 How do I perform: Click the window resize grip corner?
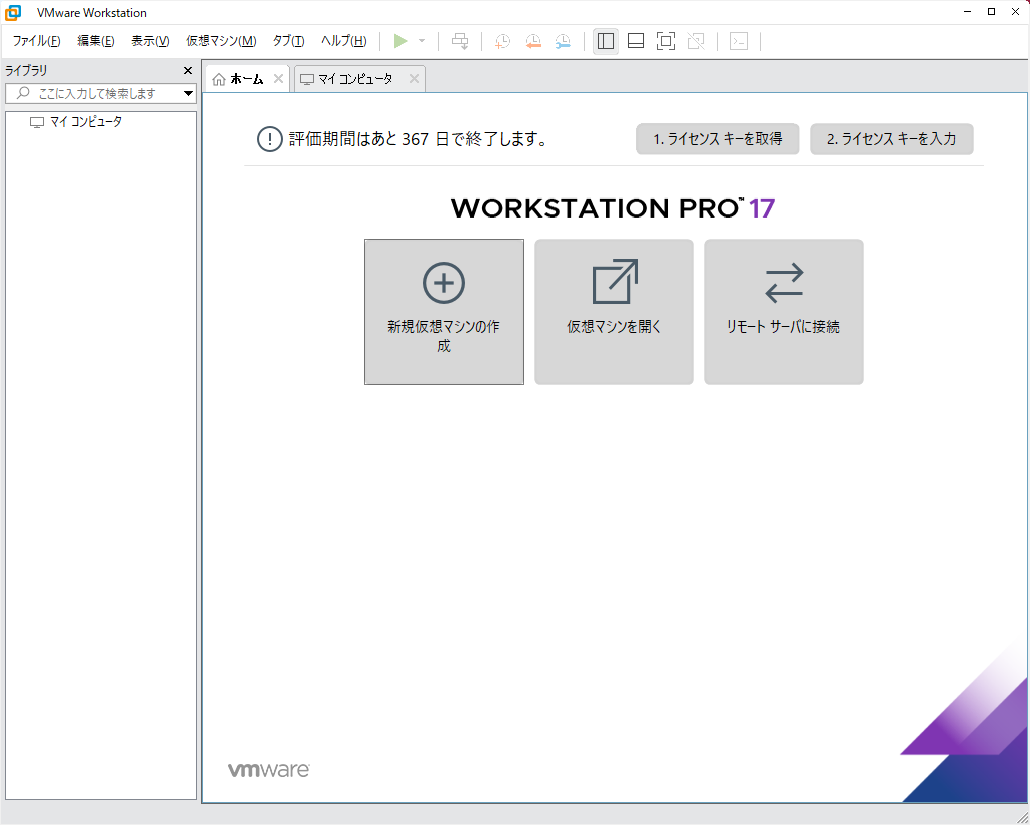point(1022,818)
